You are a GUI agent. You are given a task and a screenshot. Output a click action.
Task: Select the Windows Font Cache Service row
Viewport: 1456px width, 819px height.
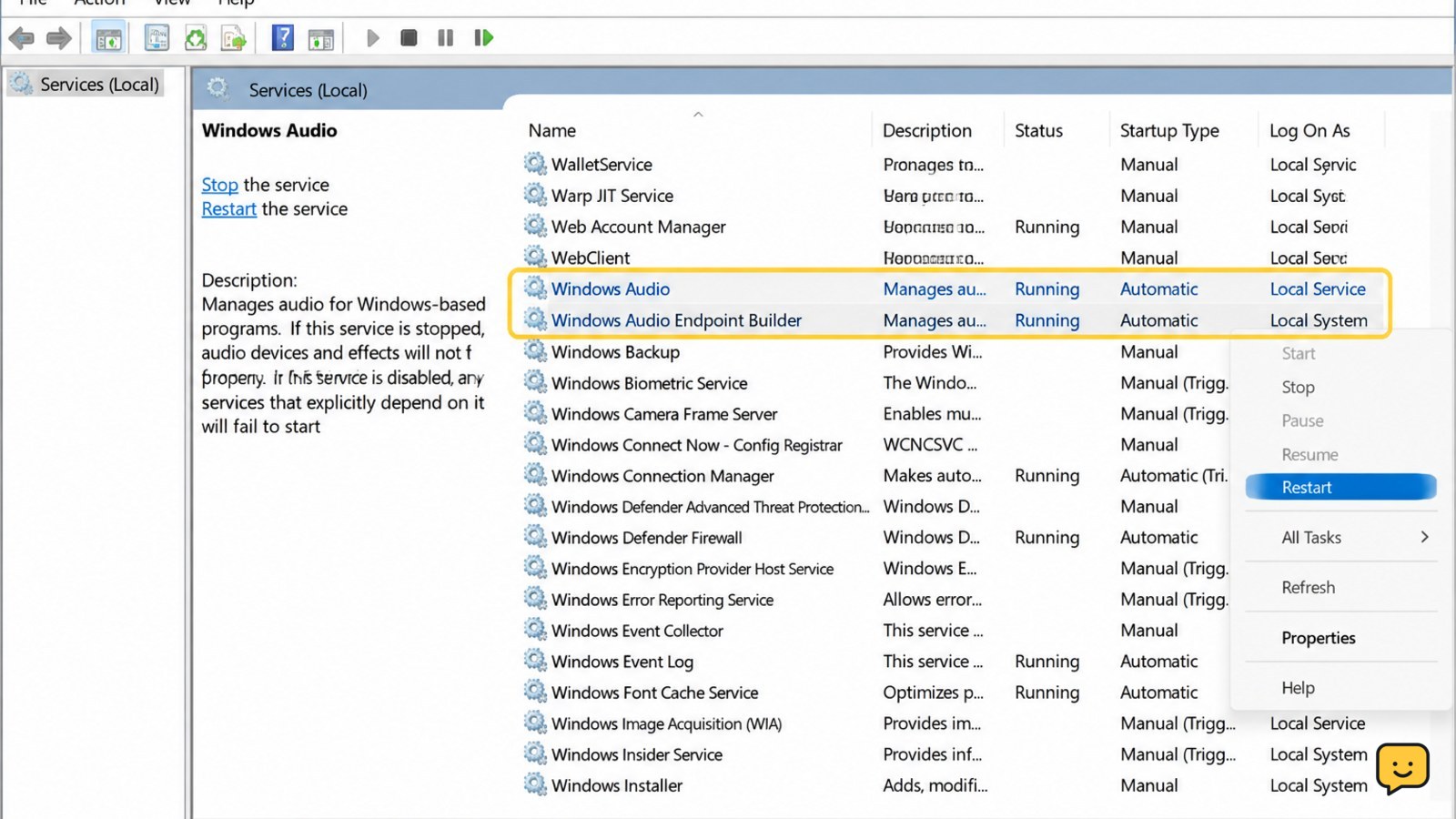654,693
